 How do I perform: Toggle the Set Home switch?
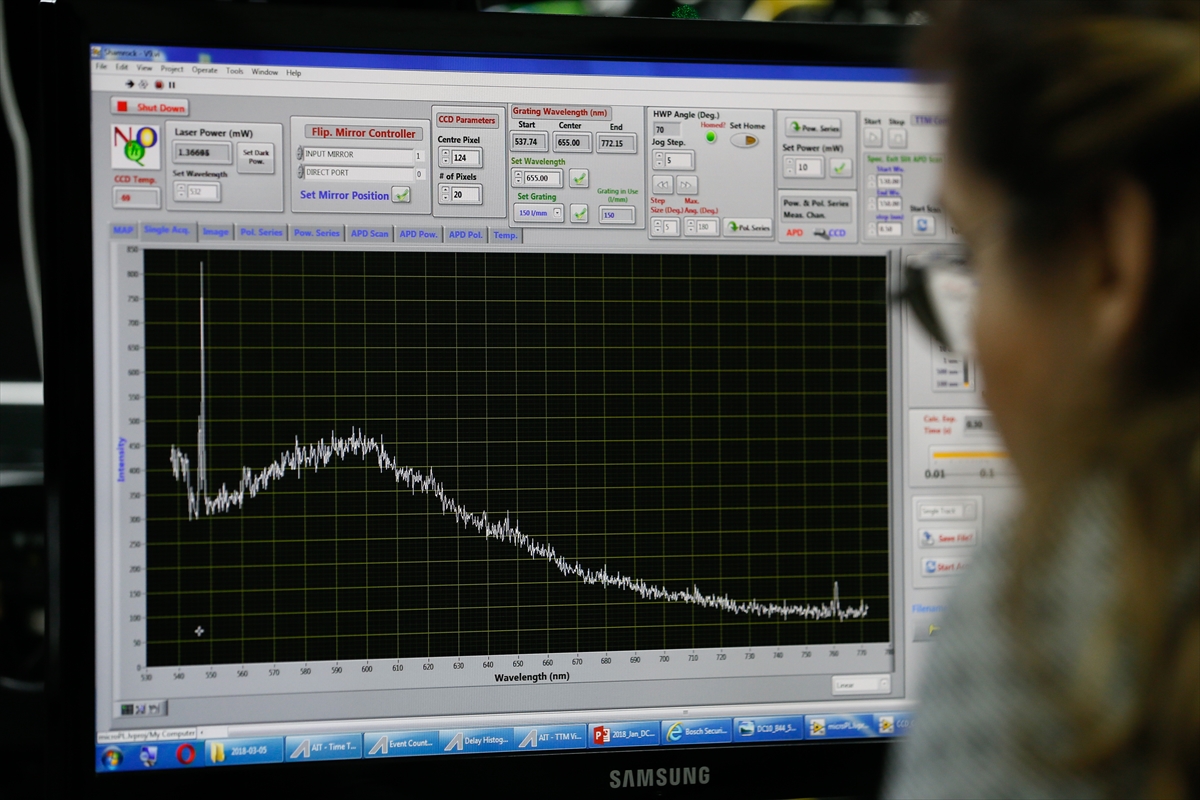coord(744,140)
